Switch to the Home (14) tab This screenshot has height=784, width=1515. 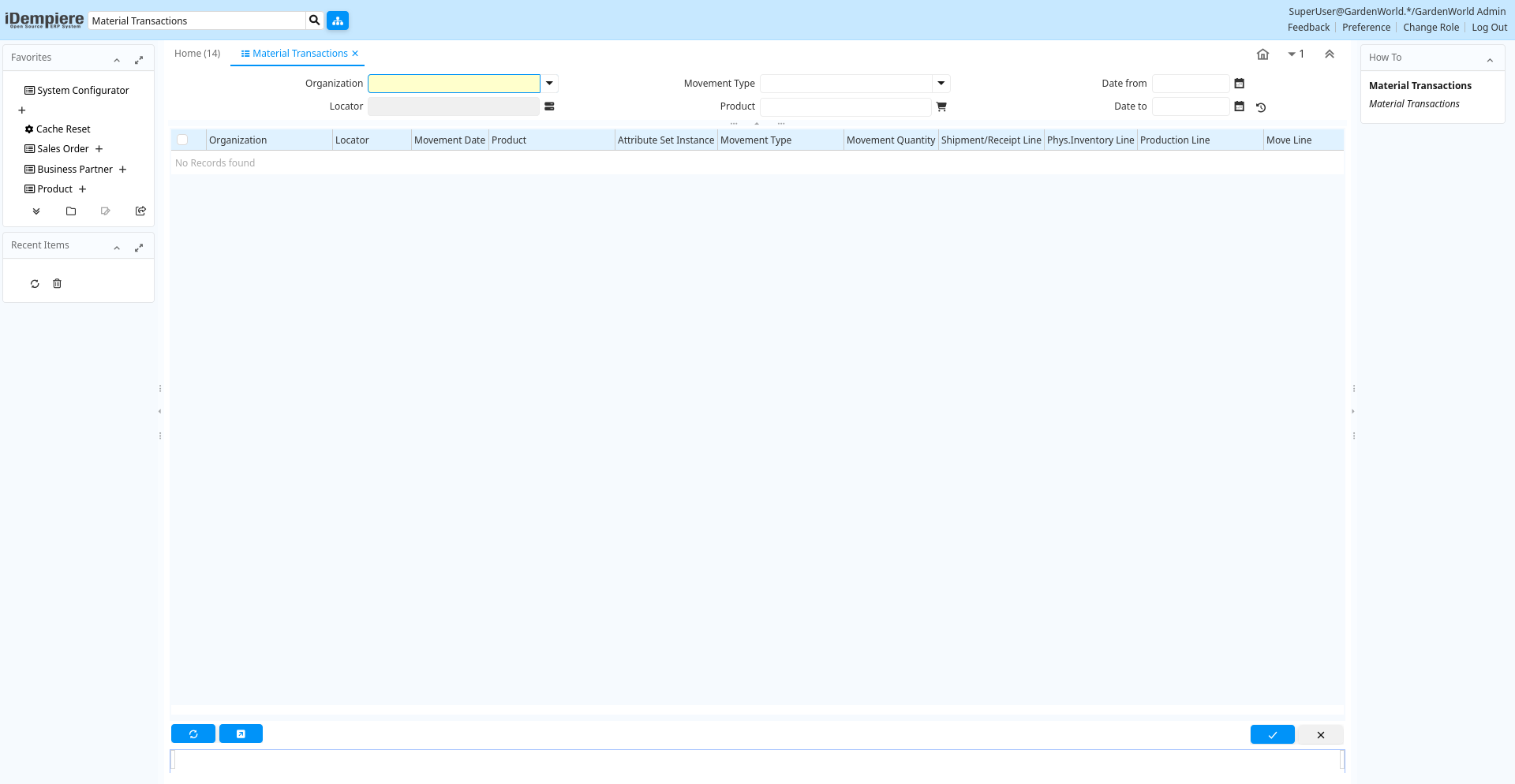(197, 54)
